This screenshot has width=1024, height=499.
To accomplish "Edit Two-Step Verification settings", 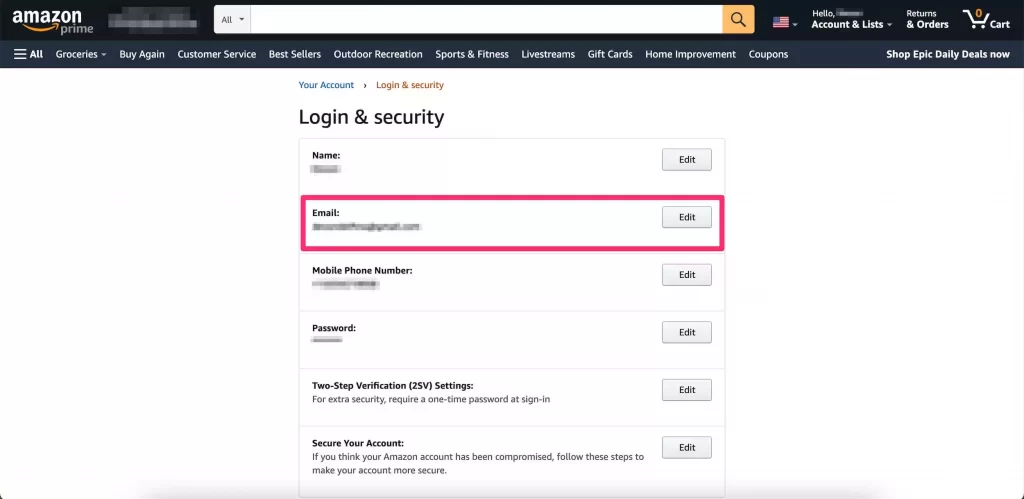I will (x=687, y=390).
